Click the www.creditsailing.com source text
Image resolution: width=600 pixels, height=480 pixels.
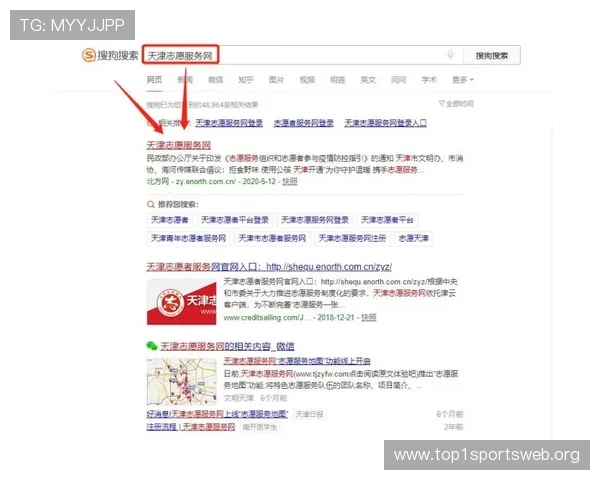pyautogui.click(x=266, y=317)
